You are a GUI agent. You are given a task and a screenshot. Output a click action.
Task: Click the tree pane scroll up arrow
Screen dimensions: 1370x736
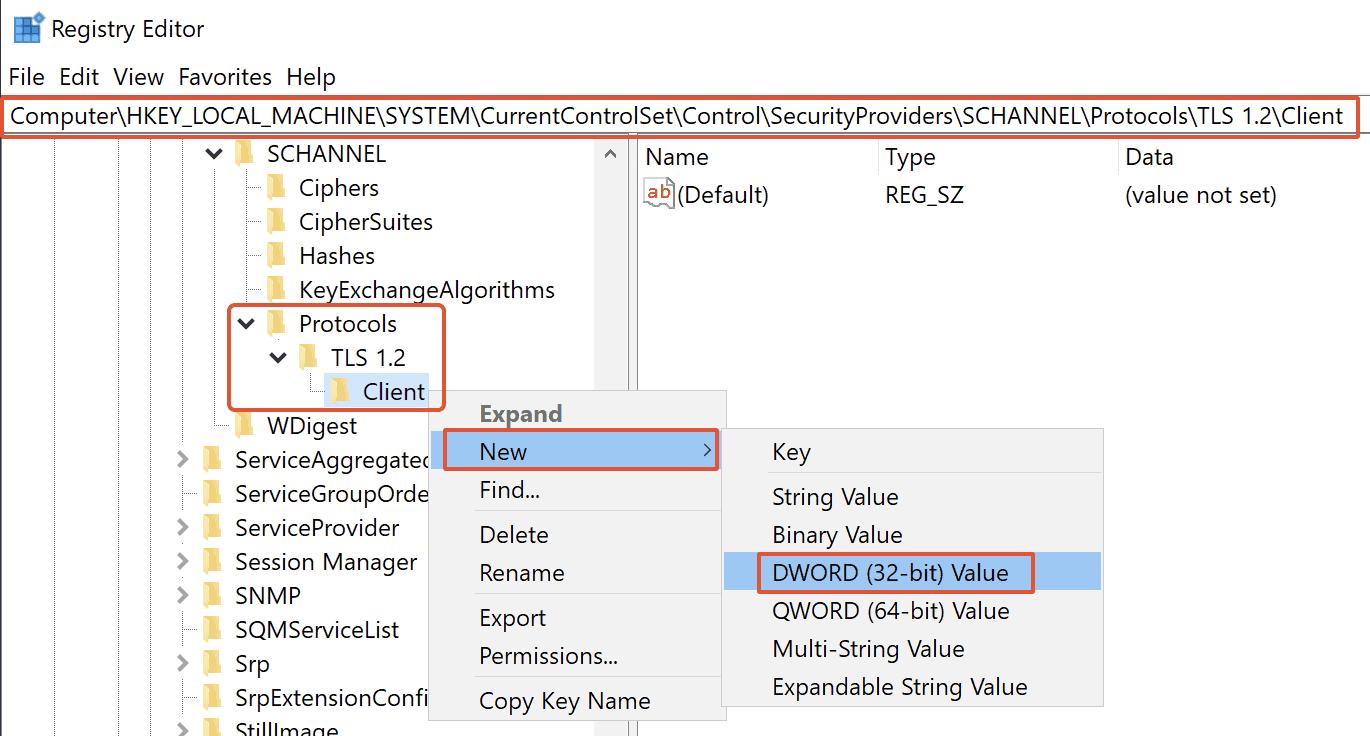[610, 154]
